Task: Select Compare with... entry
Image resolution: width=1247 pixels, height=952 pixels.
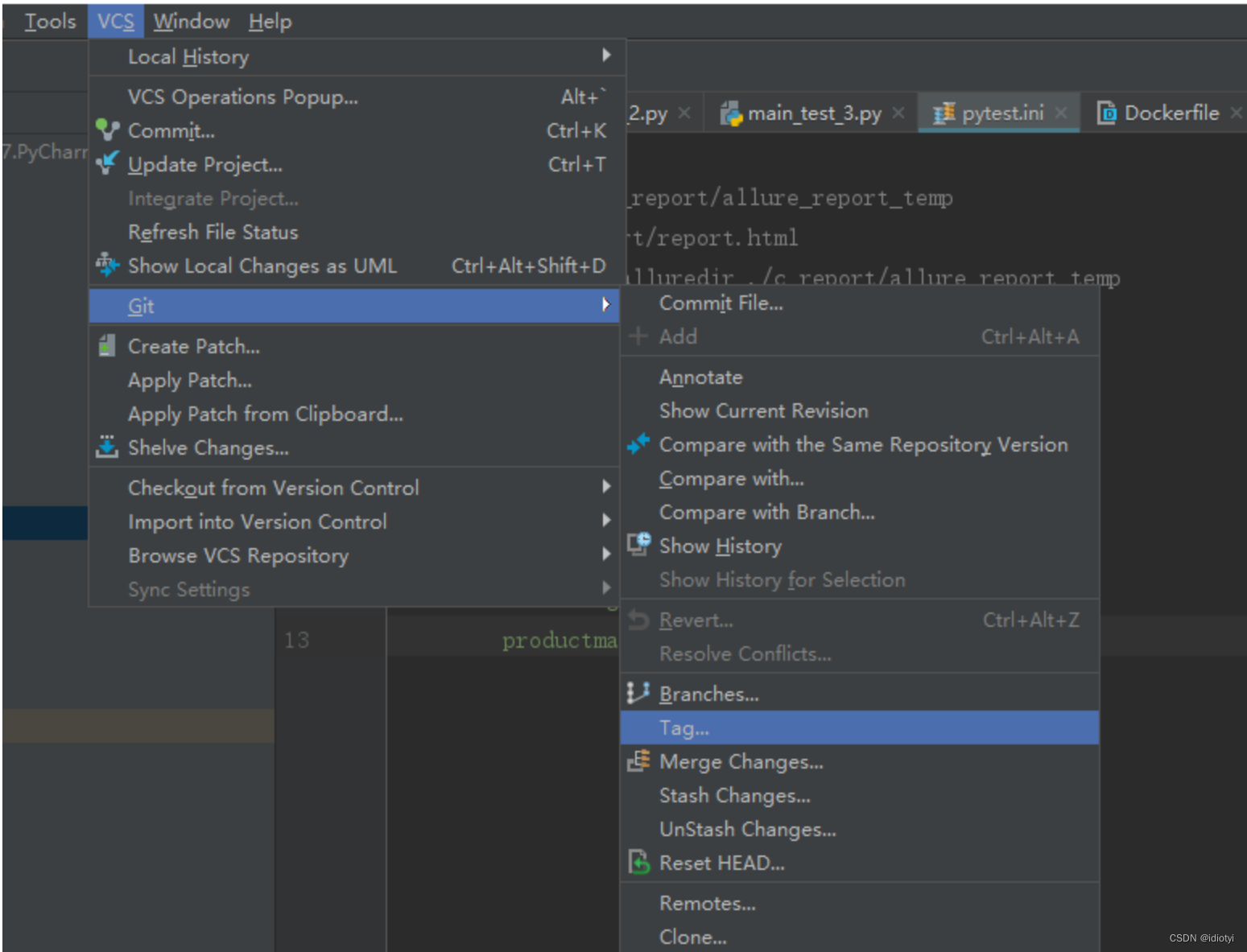Action: (x=860, y=478)
